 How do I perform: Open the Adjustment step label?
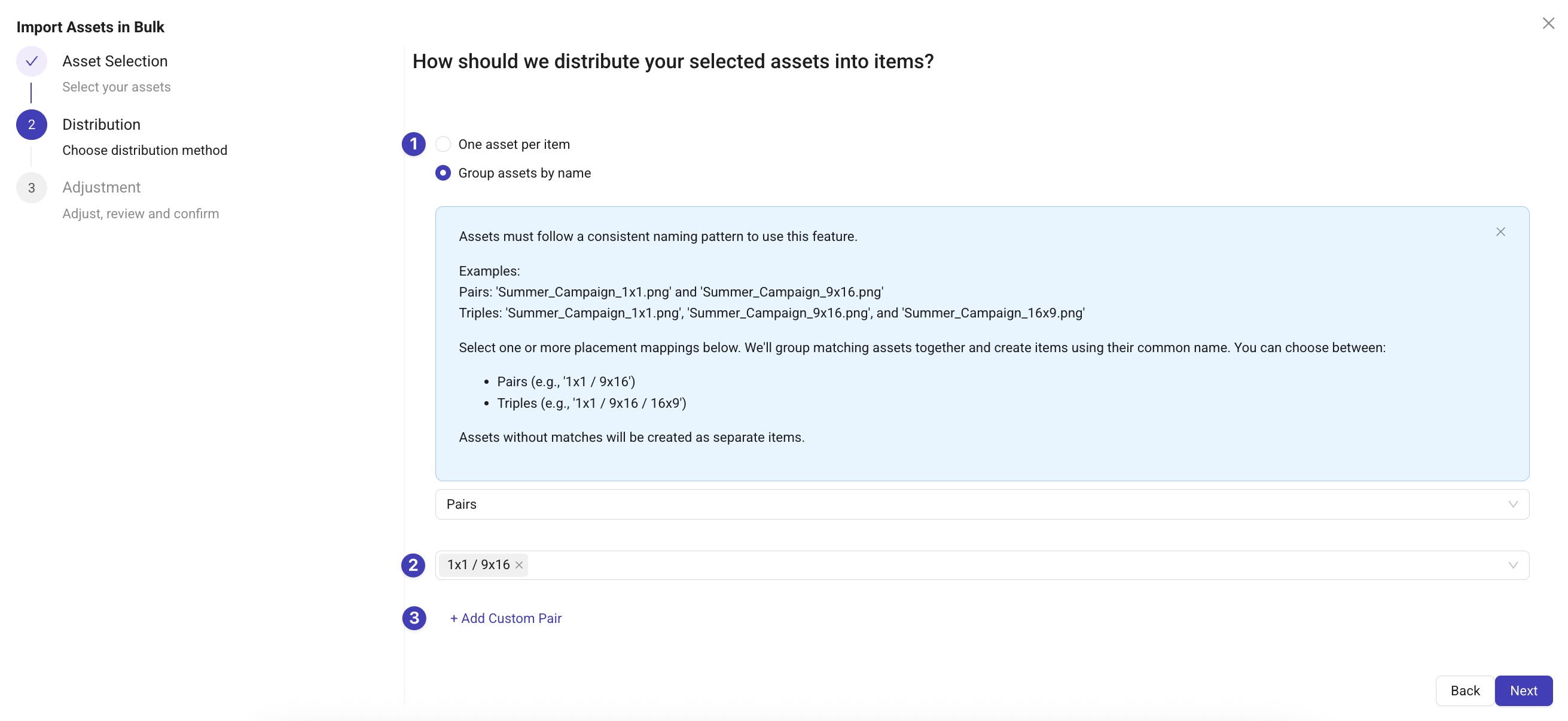pyautogui.click(x=101, y=187)
